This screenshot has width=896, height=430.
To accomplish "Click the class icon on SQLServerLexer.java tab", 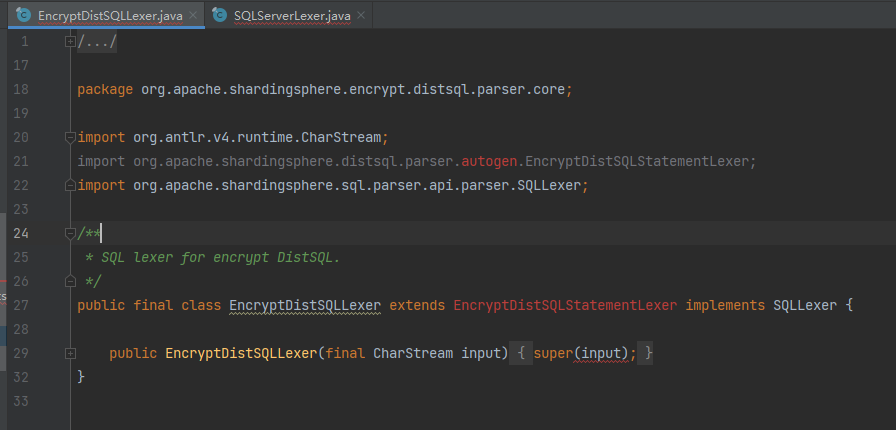I will pyautogui.click(x=219, y=15).
